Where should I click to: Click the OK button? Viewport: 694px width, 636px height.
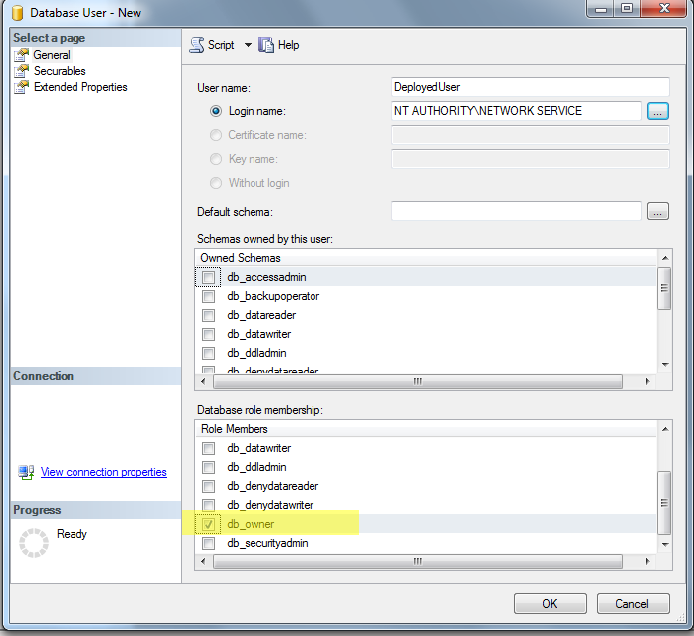click(x=550, y=604)
